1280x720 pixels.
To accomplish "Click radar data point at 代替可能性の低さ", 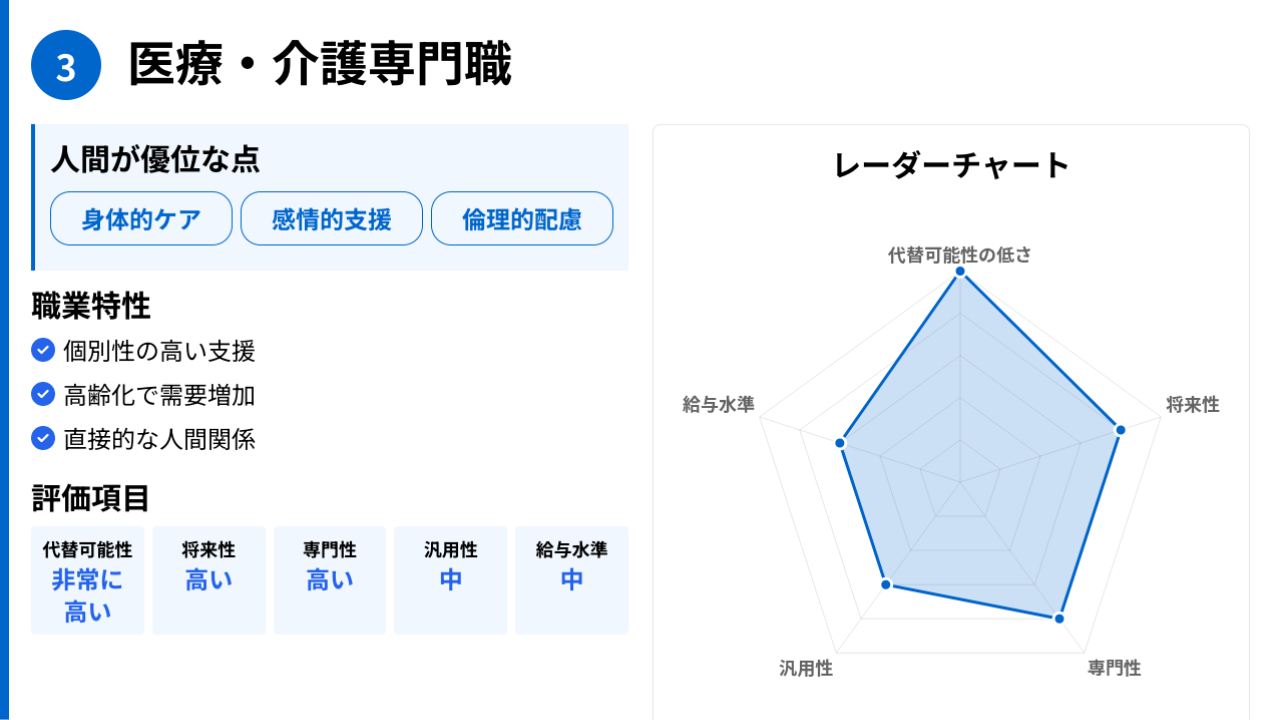I will pyautogui.click(x=960, y=271).
